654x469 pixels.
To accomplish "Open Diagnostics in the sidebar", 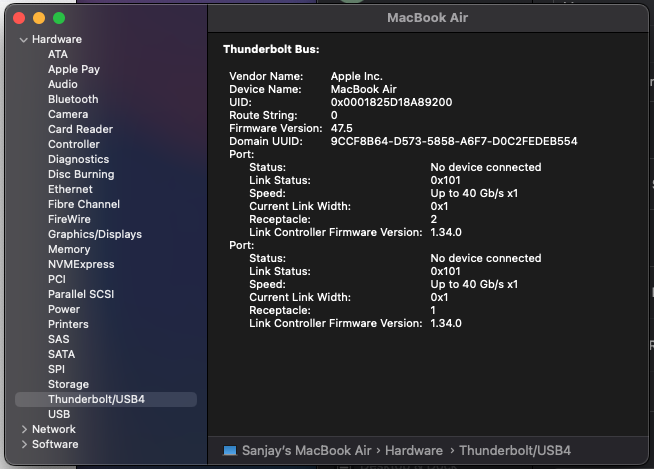I will tap(78, 159).
